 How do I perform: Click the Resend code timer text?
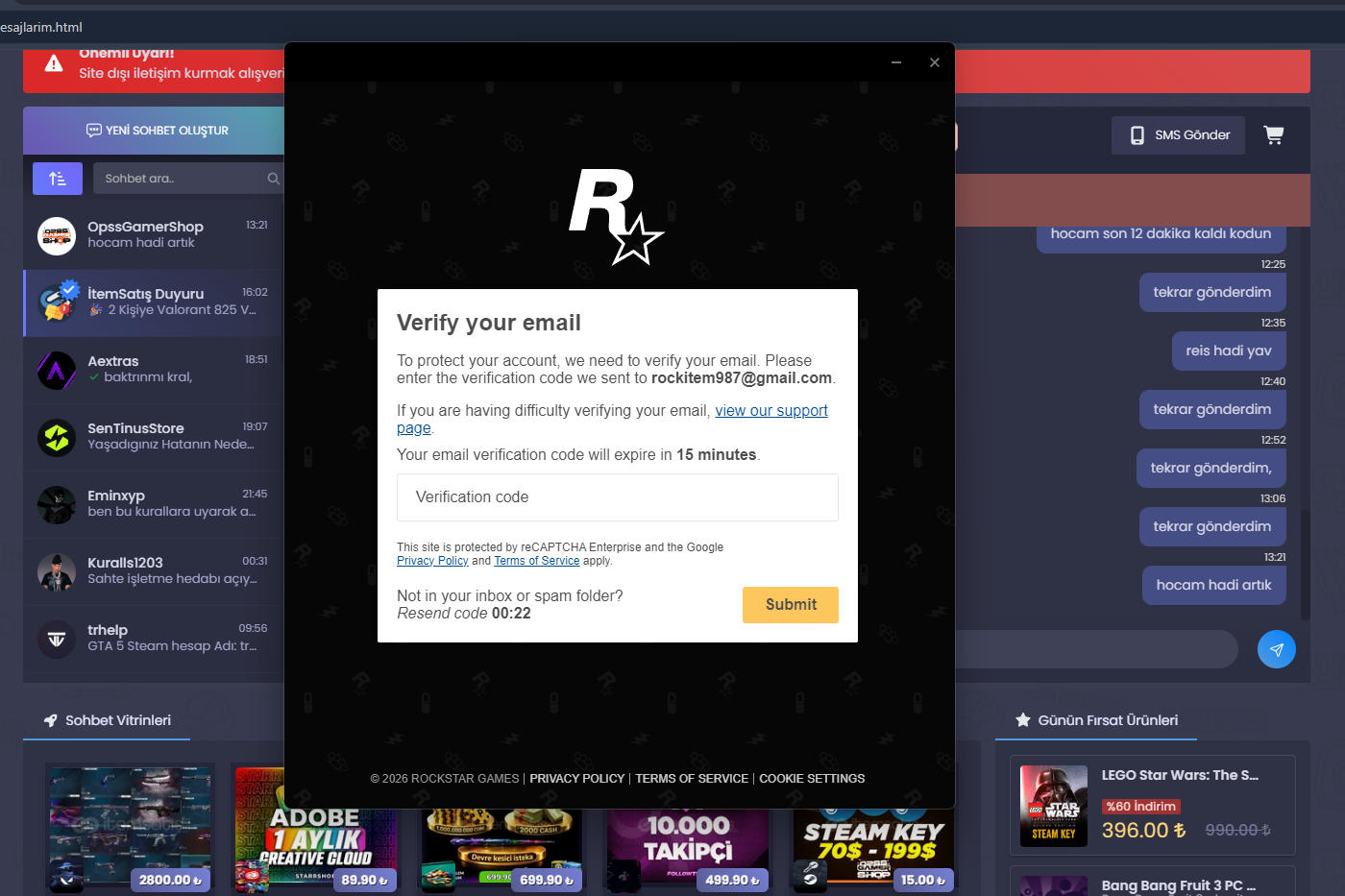point(464,614)
